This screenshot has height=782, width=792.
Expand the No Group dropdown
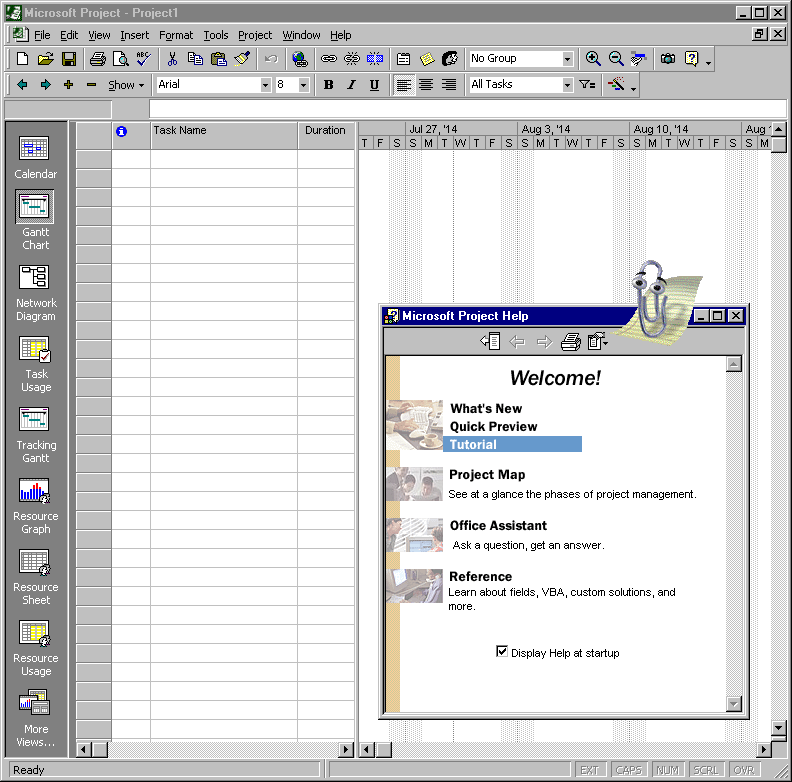[x=568, y=59]
